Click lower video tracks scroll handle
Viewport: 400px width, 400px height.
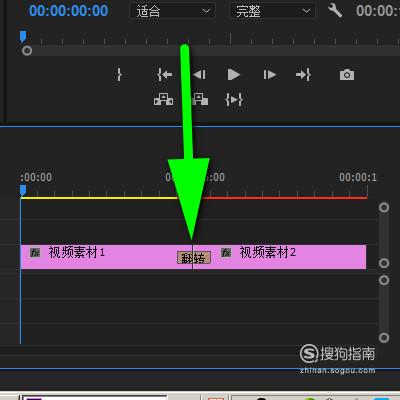384,263
